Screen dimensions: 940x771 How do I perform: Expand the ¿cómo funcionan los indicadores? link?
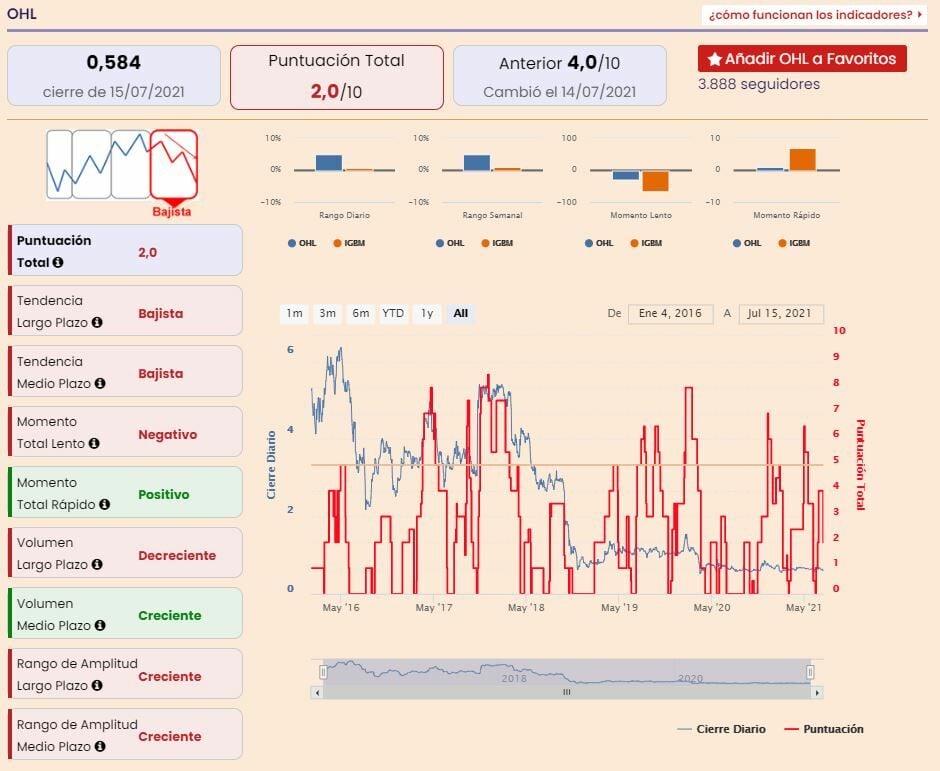click(x=814, y=15)
